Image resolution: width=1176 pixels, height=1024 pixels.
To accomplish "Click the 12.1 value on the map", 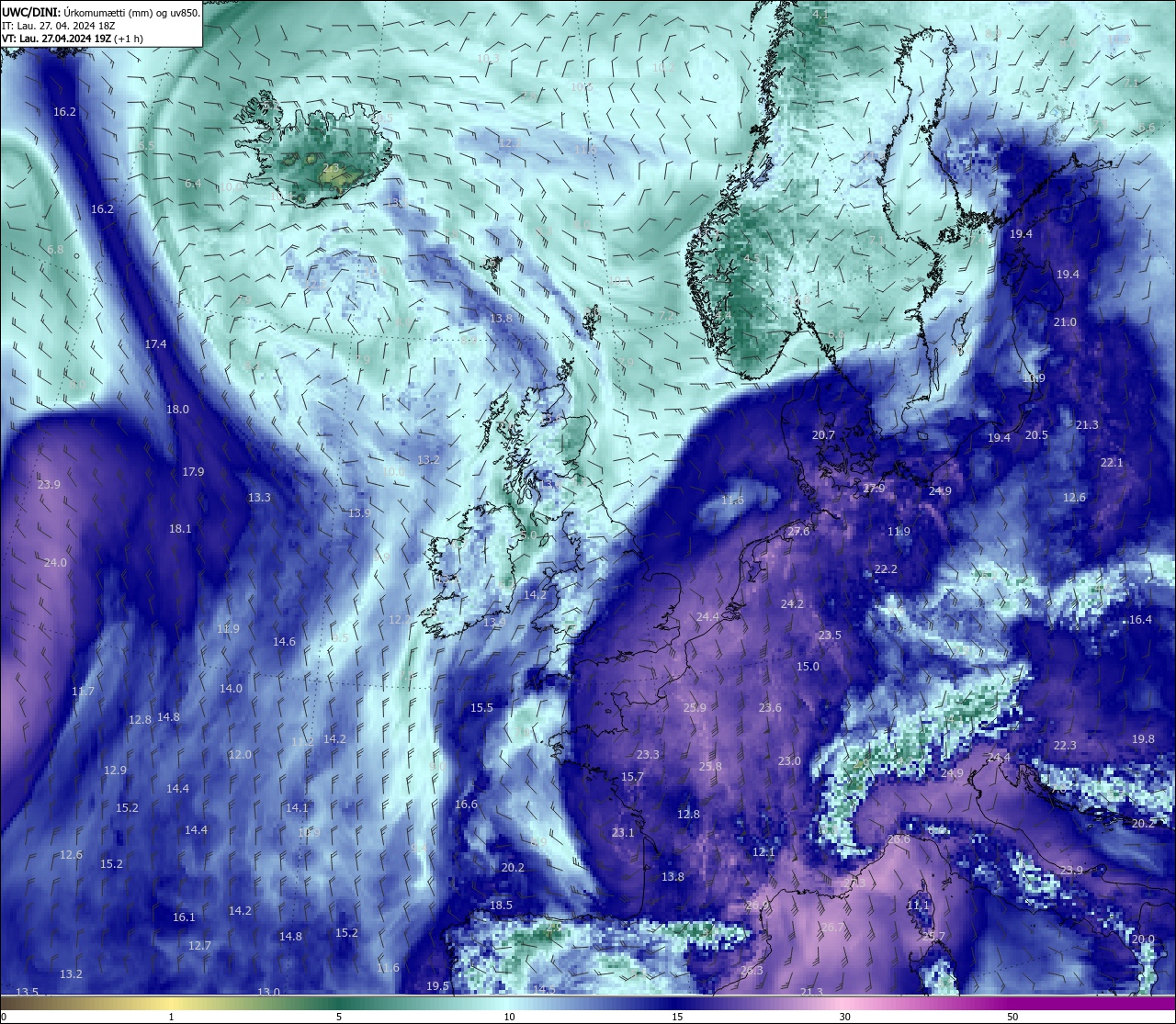I will pyautogui.click(x=763, y=852).
